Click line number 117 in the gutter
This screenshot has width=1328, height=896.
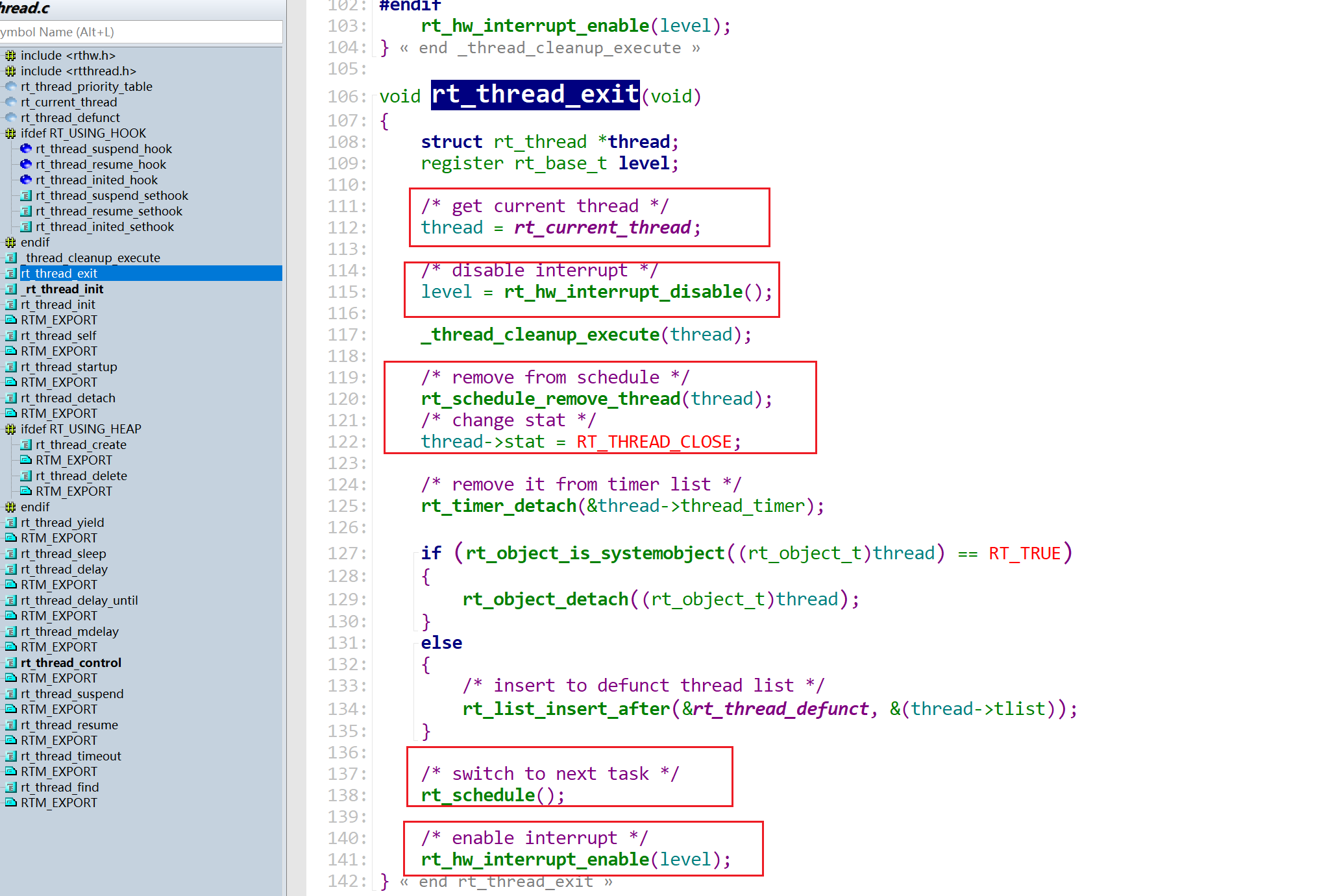click(343, 334)
